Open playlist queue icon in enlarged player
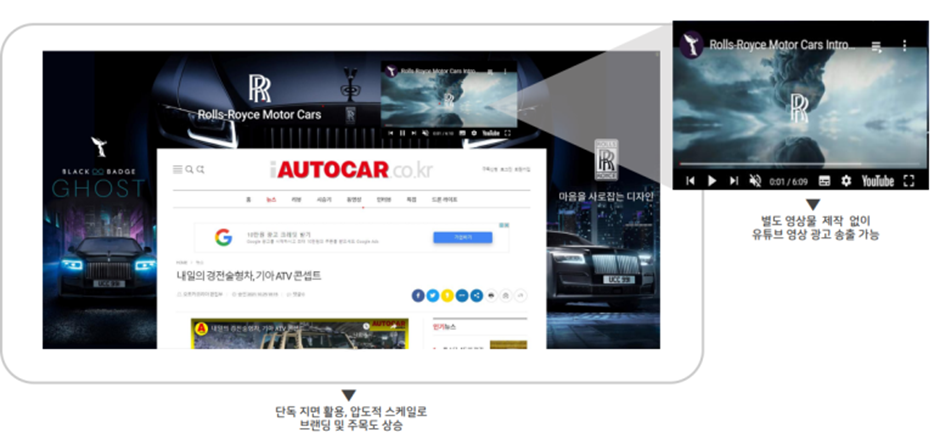Image resolution: width=940 pixels, height=444 pixels. point(876,46)
